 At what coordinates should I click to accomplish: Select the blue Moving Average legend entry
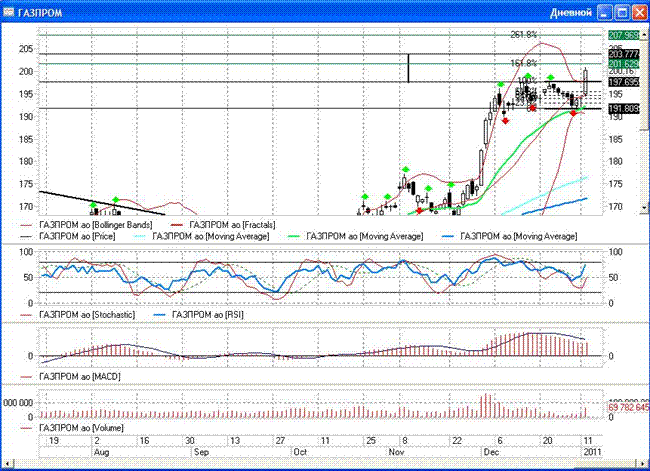point(509,236)
